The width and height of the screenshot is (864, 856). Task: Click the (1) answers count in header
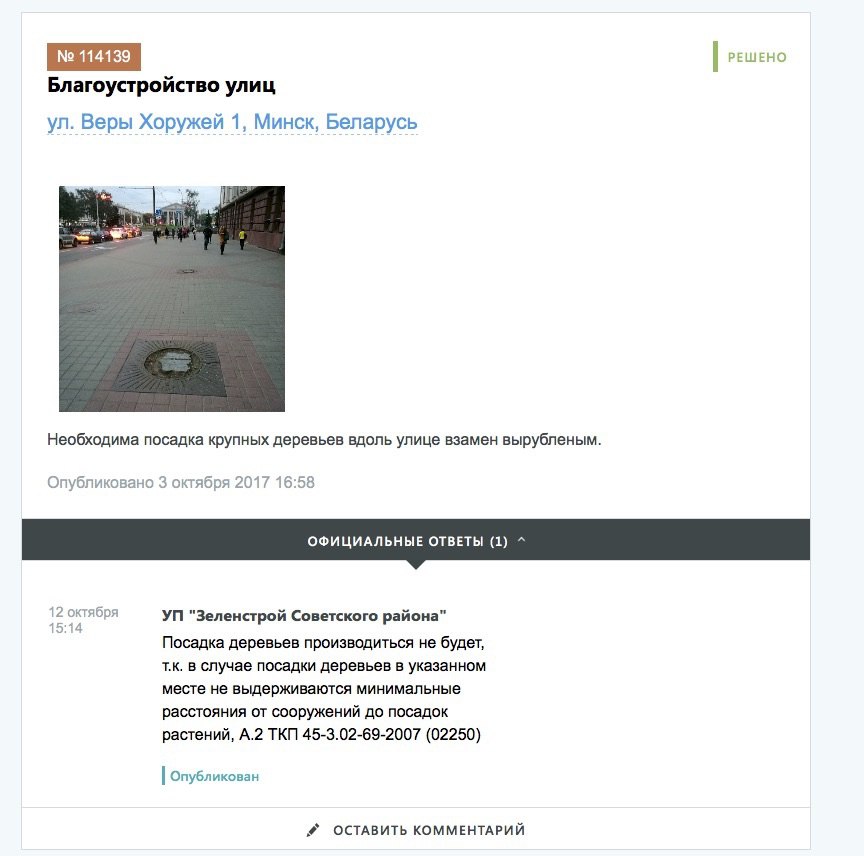coord(499,541)
